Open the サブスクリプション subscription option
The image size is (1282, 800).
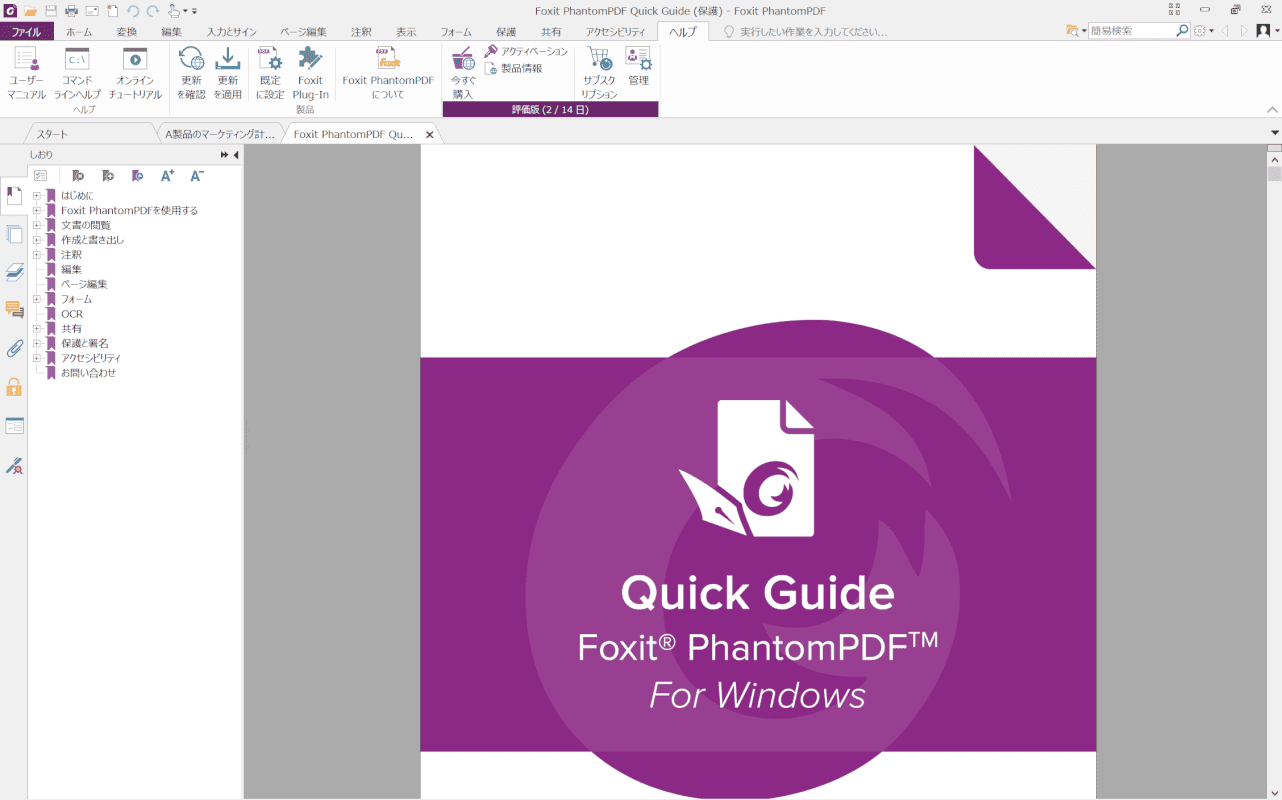[600, 73]
